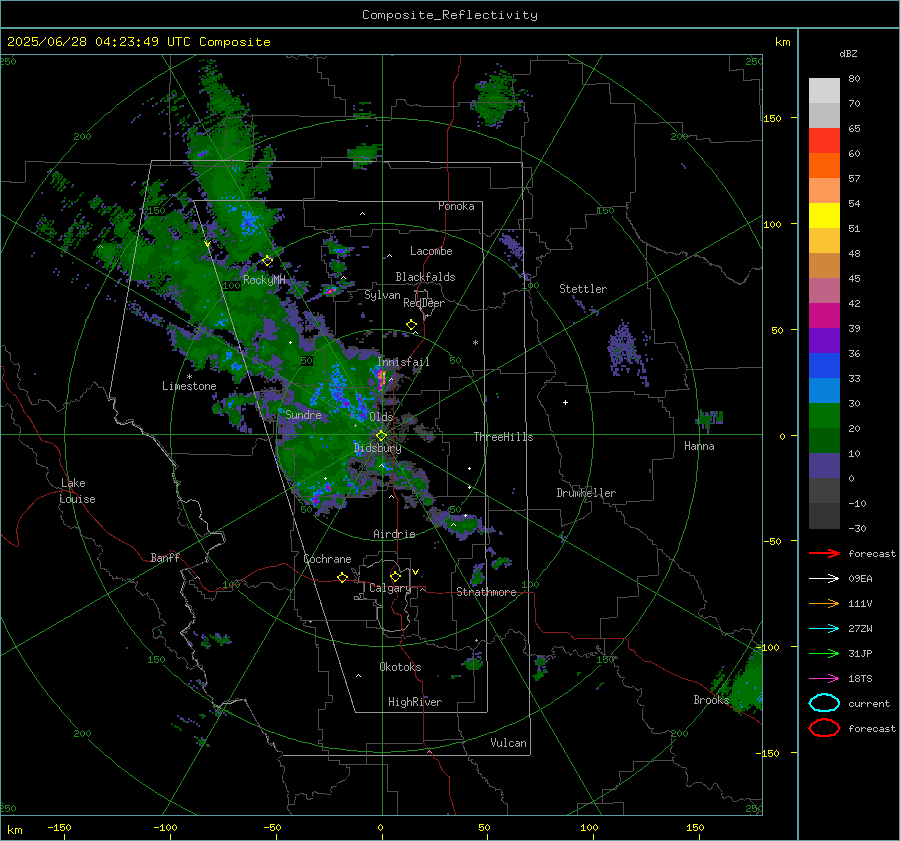Click the green 31JP arrow legend icon
The height and width of the screenshot is (841, 900).
point(824,653)
